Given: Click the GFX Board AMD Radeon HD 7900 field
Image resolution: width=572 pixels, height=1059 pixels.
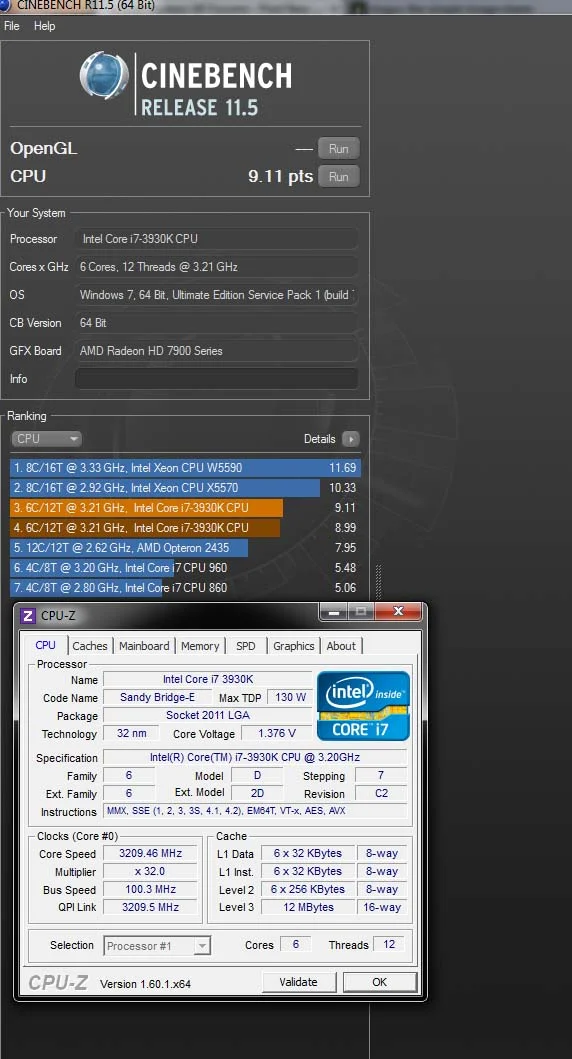Looking at the screenshot, I should click(217, 351).
